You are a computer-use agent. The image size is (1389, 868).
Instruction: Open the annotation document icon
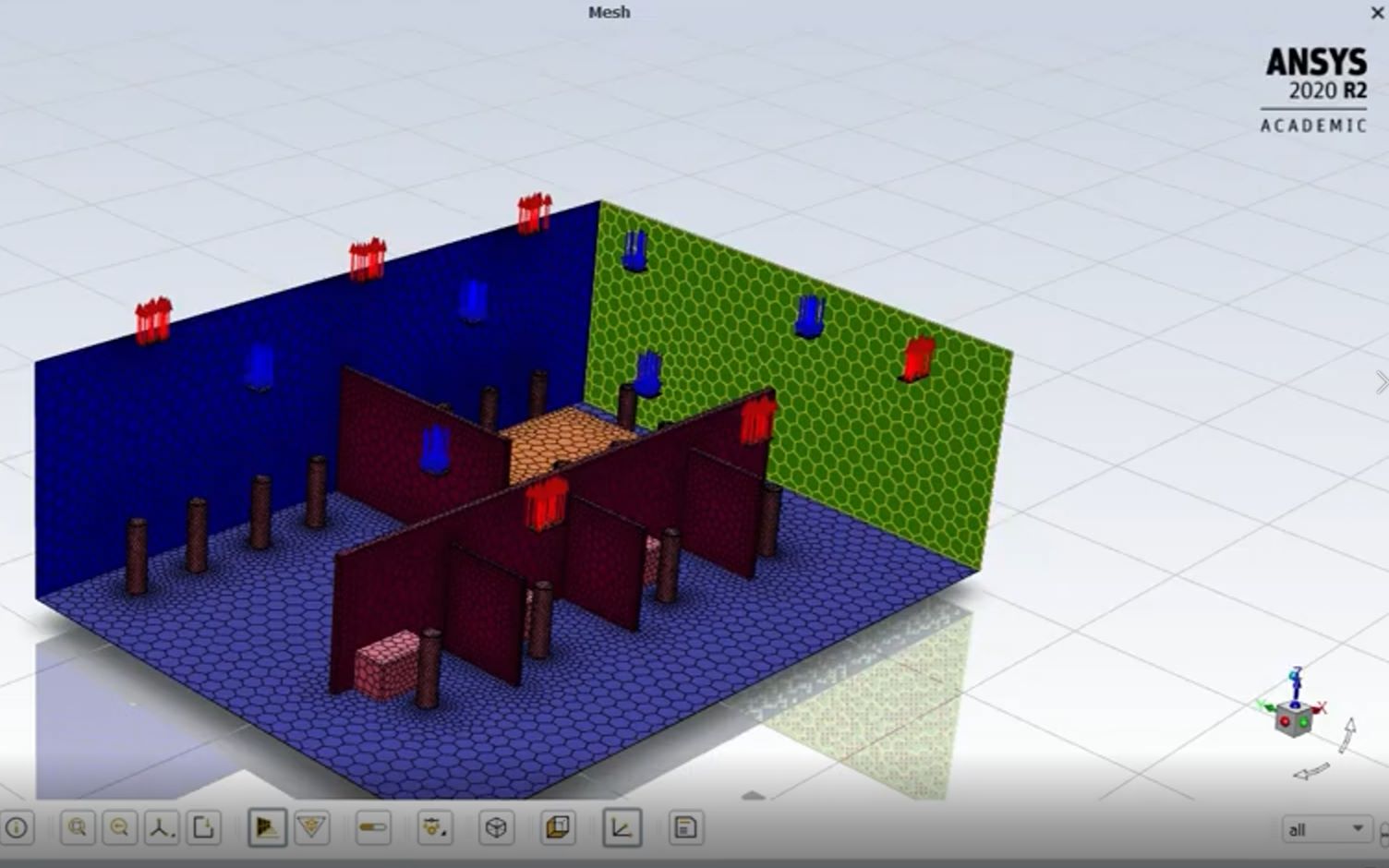click(685, 828)
